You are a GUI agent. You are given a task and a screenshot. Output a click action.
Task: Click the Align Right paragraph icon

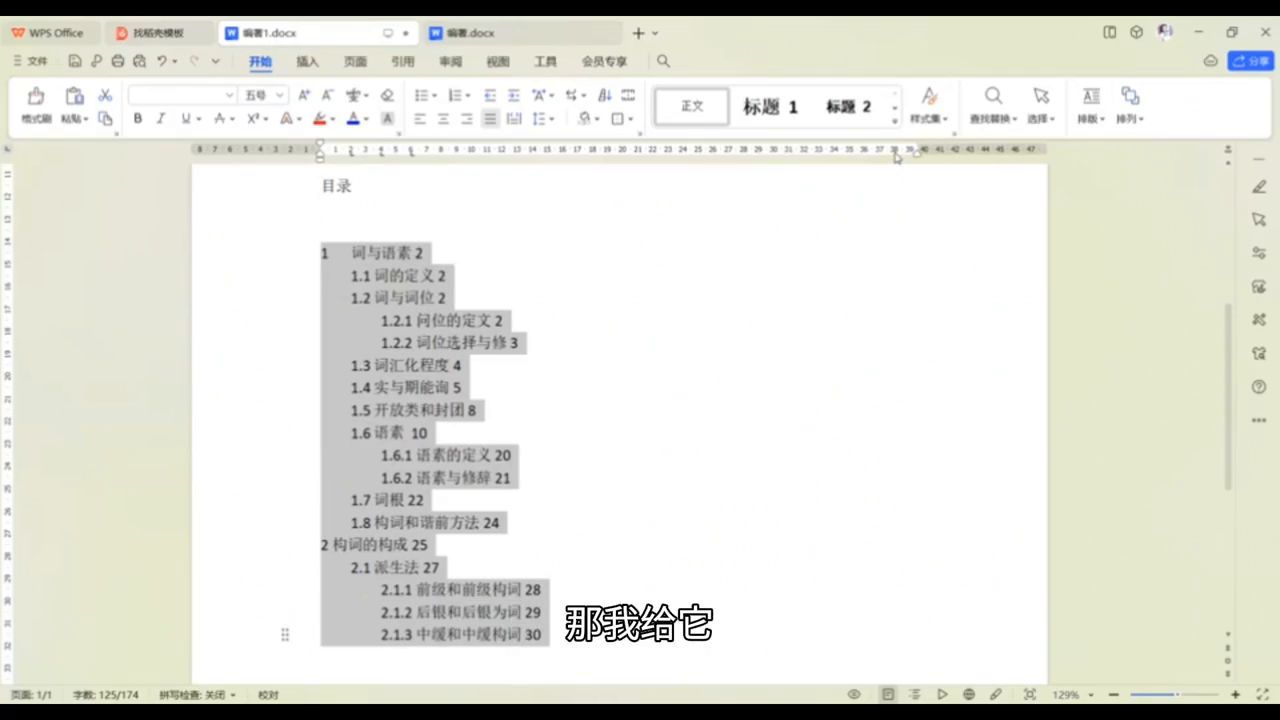[x=466, y=118]
